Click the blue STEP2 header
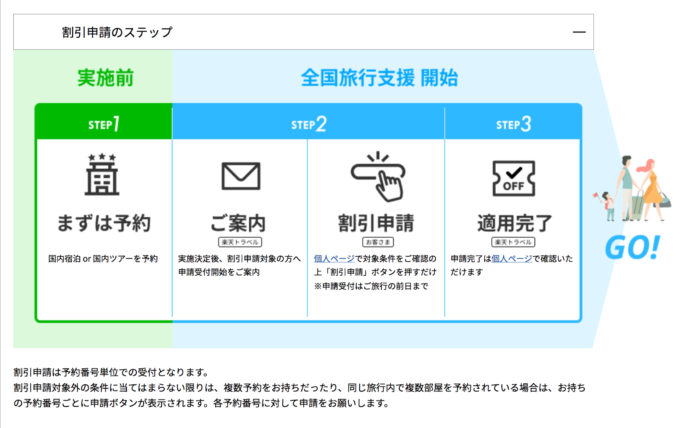This screenshot has height=428, width=700. (308, 123)
